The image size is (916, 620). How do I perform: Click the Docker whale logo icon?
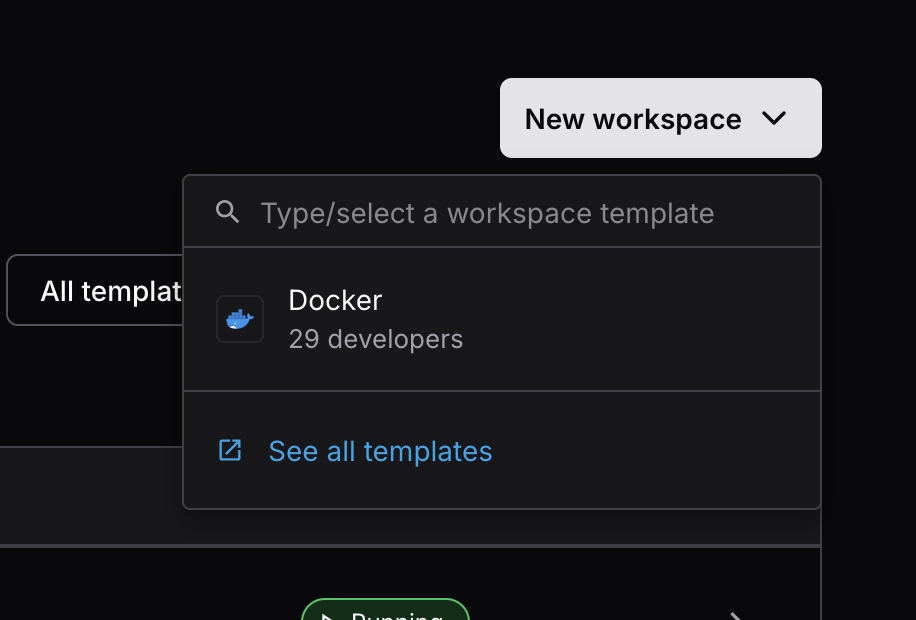click(x=240, y=319)
